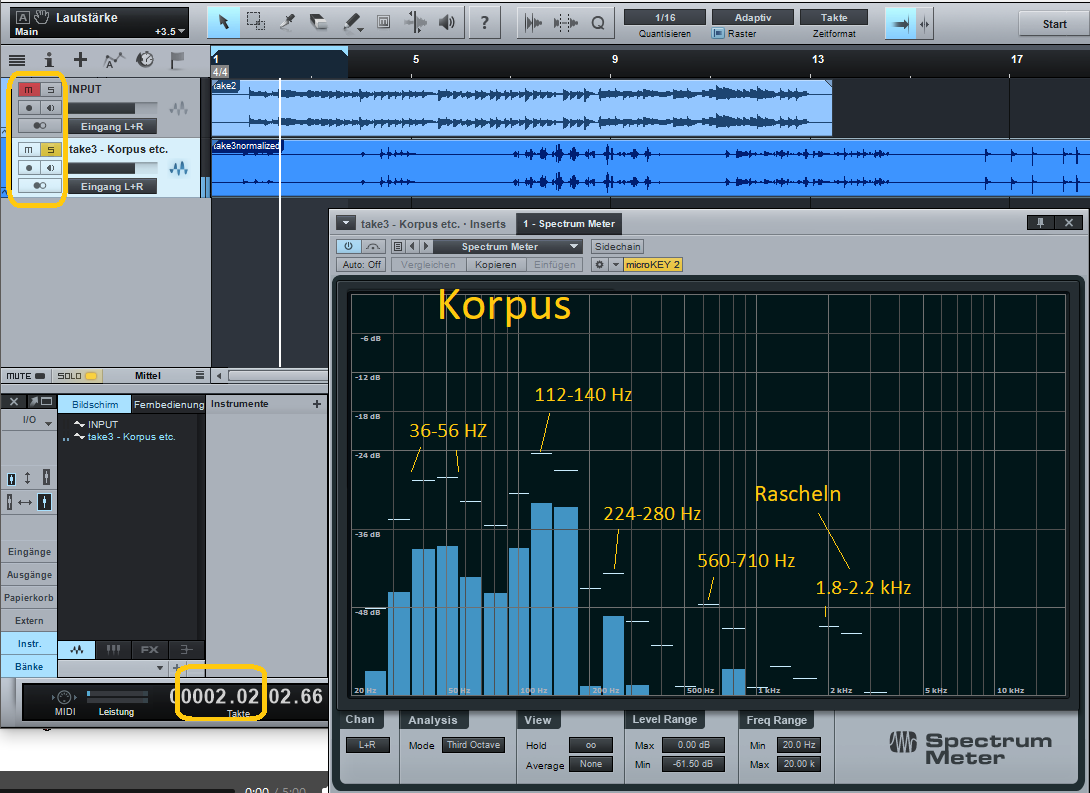The image size is (1090, 793).
Task: Open the Adaptiv Raster dropdown
Action: (753, 17)
